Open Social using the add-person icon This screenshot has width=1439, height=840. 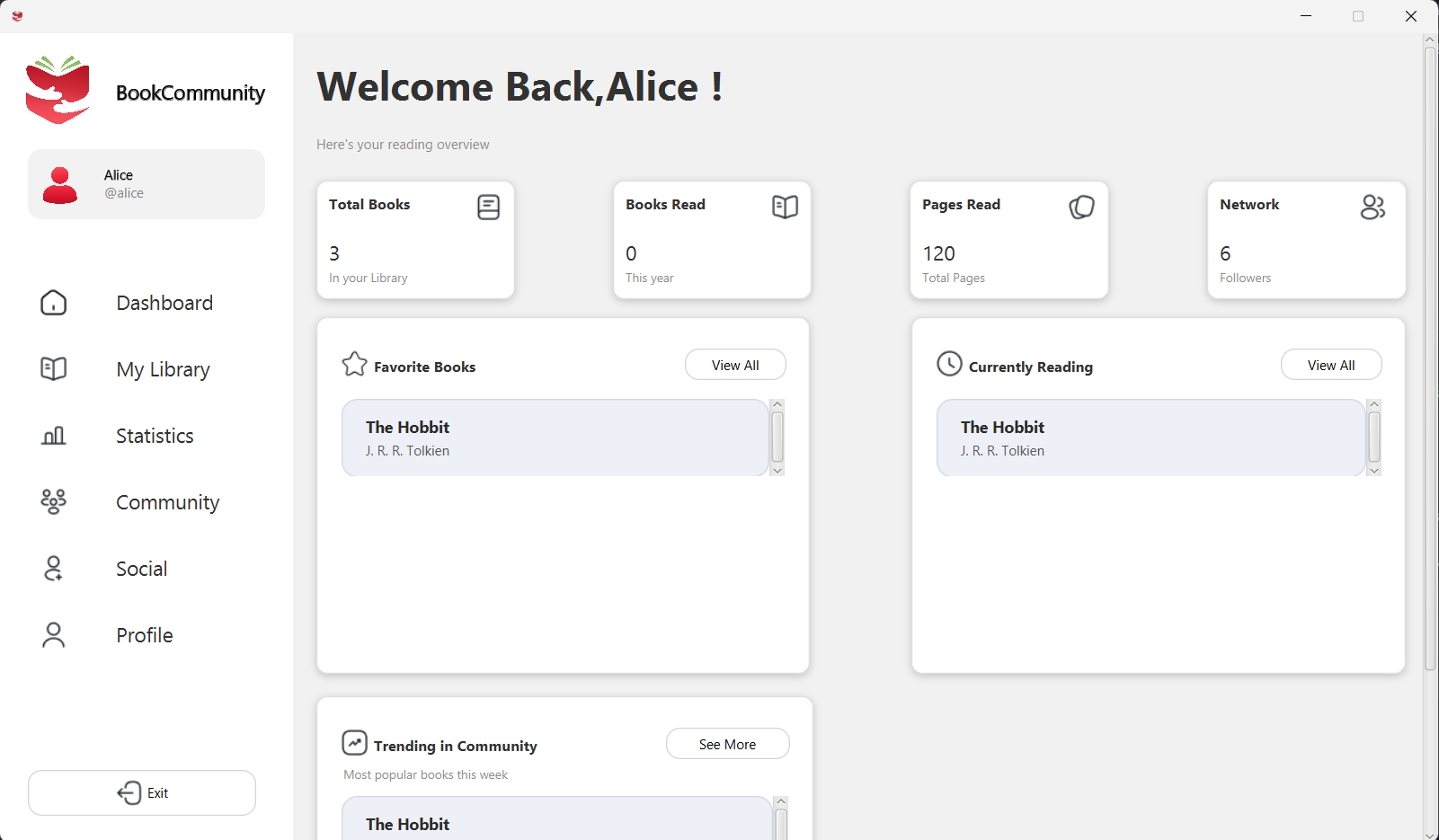[54, 569]
